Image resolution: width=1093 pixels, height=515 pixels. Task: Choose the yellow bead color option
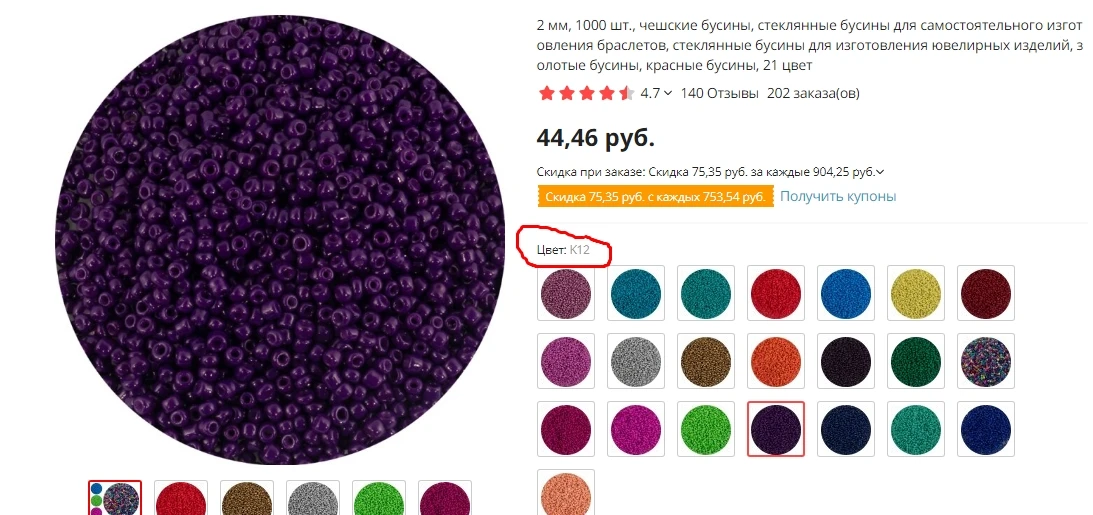point(916,293)
